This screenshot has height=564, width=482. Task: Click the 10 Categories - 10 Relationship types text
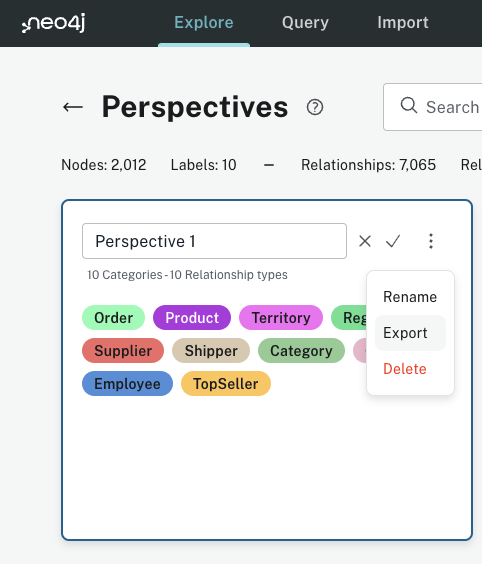pyautogui.click(x=187, y=275)
